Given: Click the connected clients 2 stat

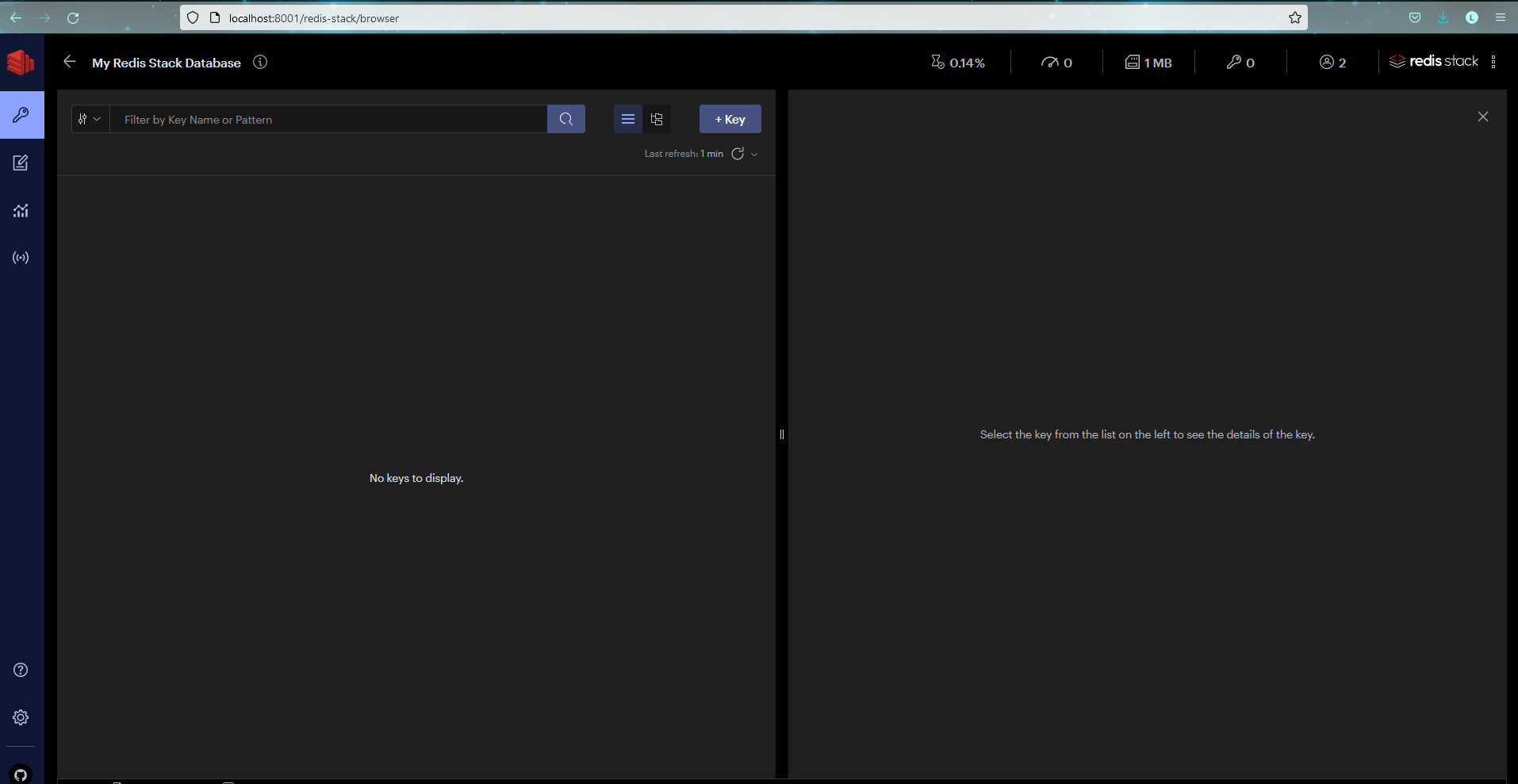Looking at the screenshot, I should [1332, 62].
